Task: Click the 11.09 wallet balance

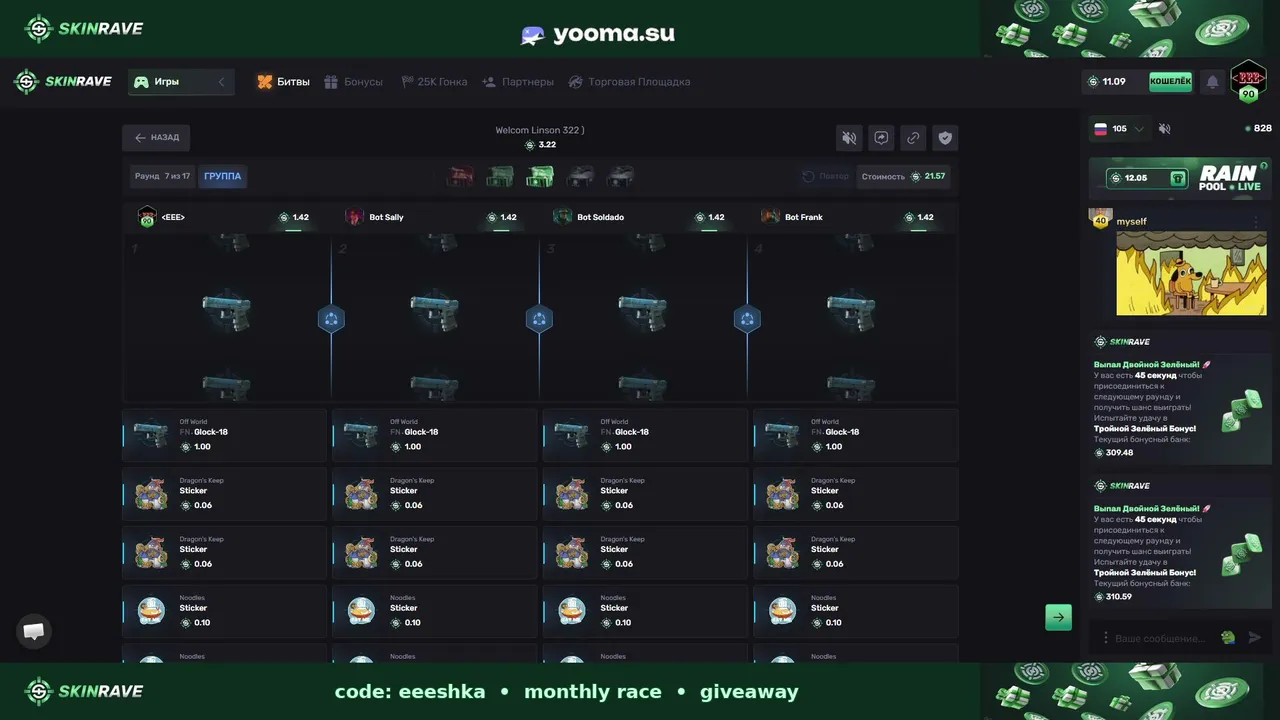Action: [1107, 82]
